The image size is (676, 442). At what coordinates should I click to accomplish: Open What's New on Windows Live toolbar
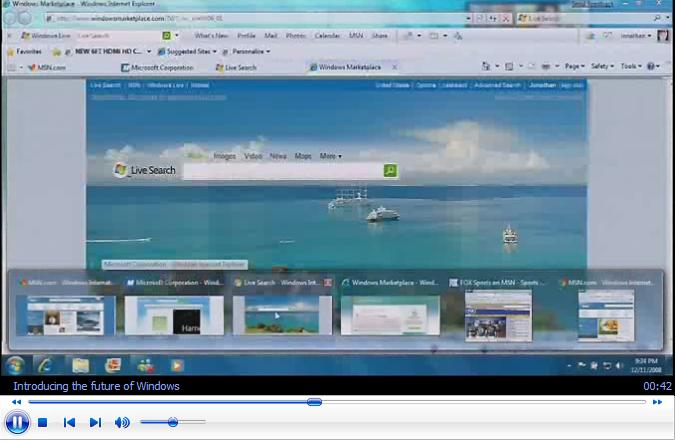tap(211, 36)
